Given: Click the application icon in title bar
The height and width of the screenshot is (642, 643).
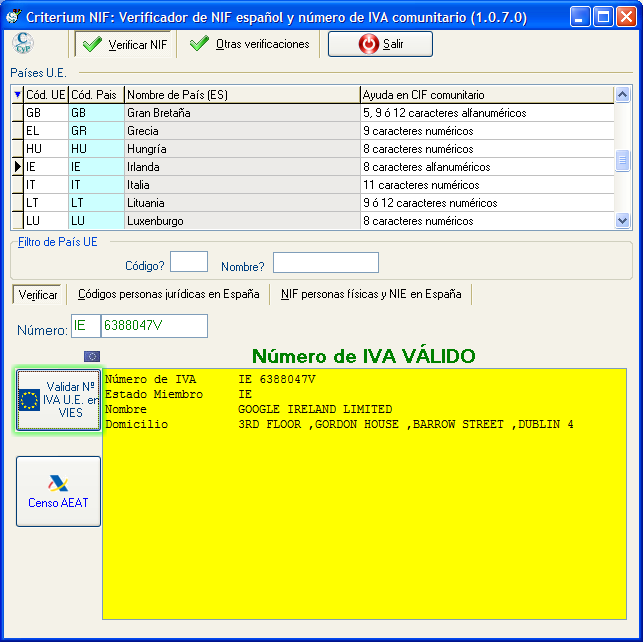Looking at the screenshot, I should pos(14,16).
